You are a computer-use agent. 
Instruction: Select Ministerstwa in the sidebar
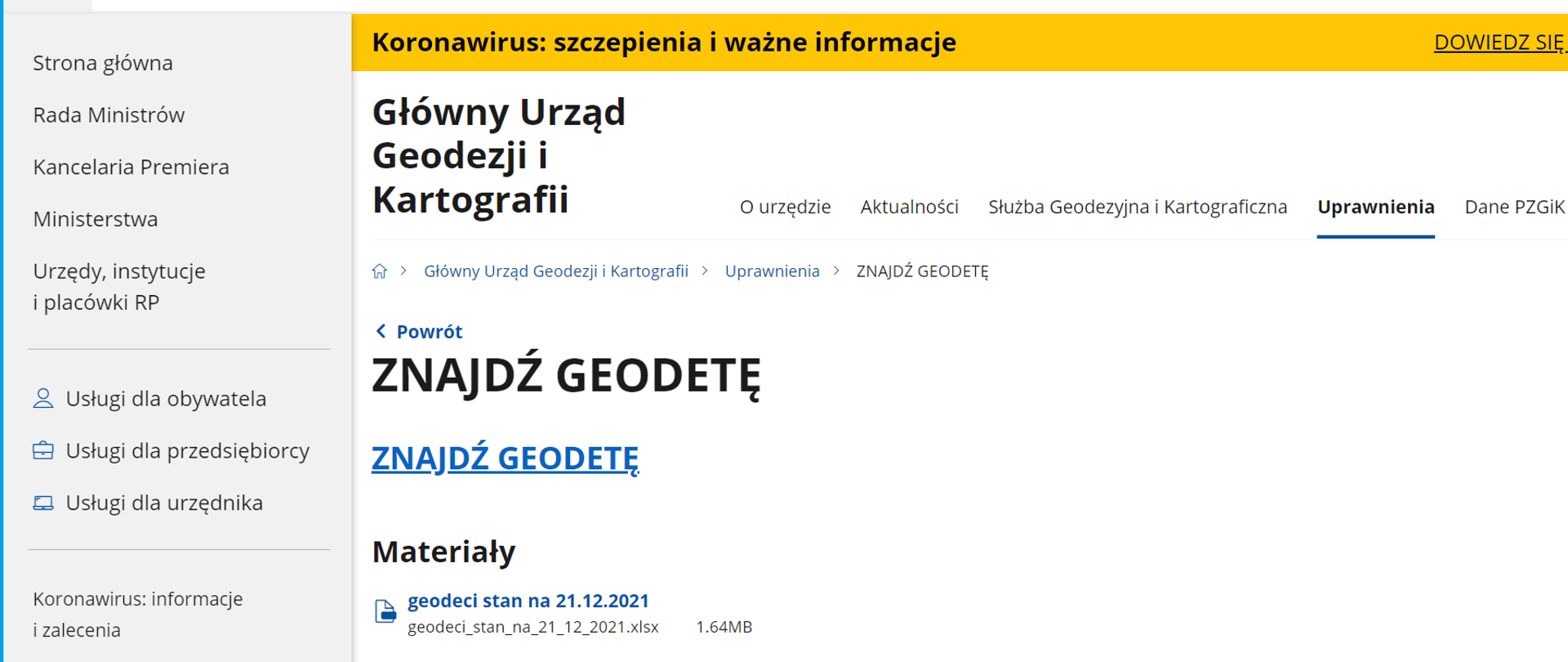96,219
